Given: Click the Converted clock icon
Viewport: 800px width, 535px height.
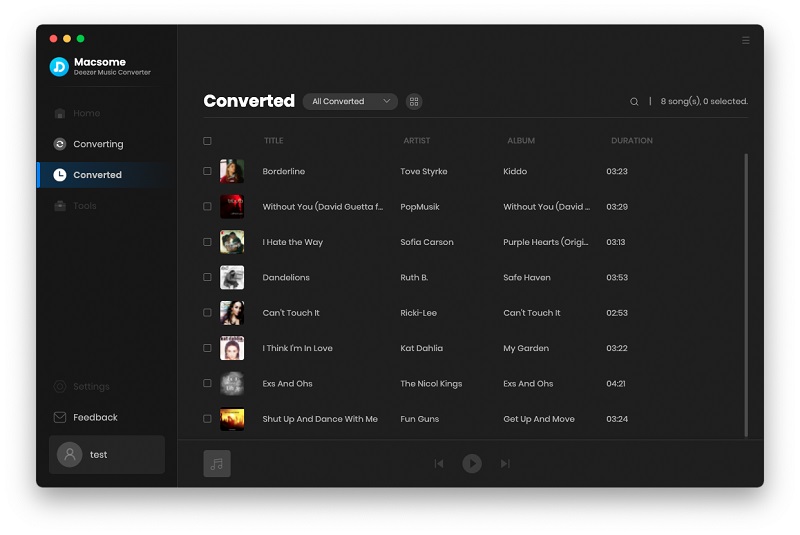Looking at the screenshot, I should pos(60,175).
